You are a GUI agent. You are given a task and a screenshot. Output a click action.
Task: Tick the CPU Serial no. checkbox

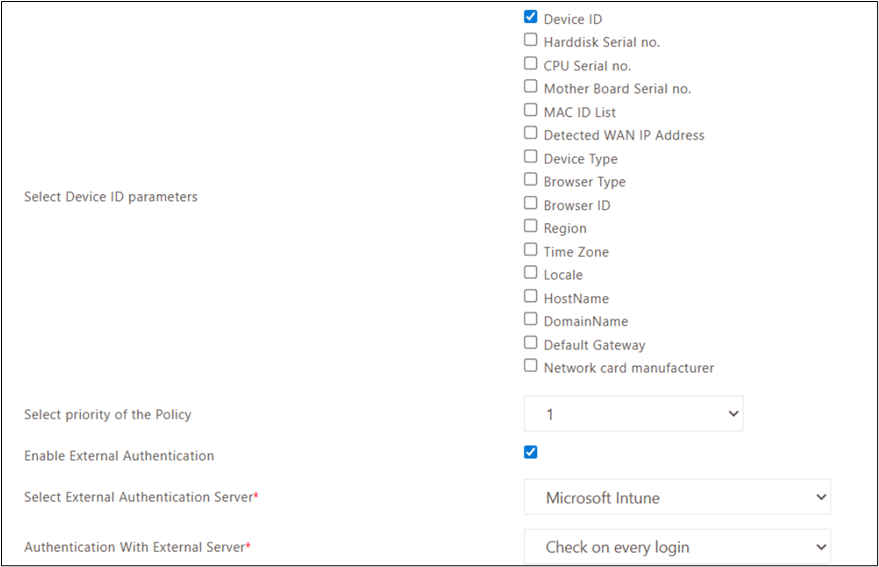[530, 63]
